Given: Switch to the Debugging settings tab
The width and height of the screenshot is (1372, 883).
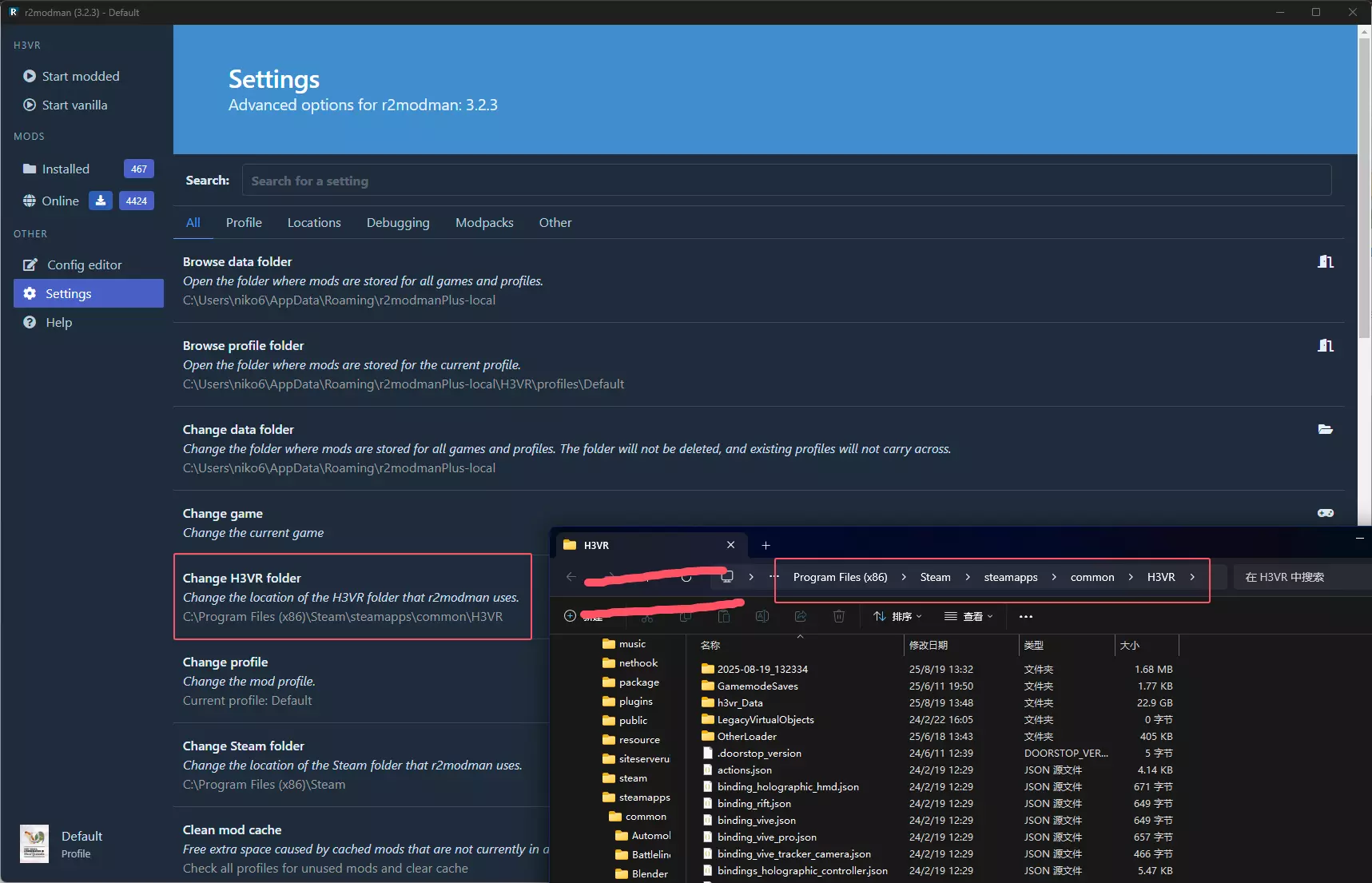Looking at the screenshot, I should pyautogui.click(x=398, y=223).
